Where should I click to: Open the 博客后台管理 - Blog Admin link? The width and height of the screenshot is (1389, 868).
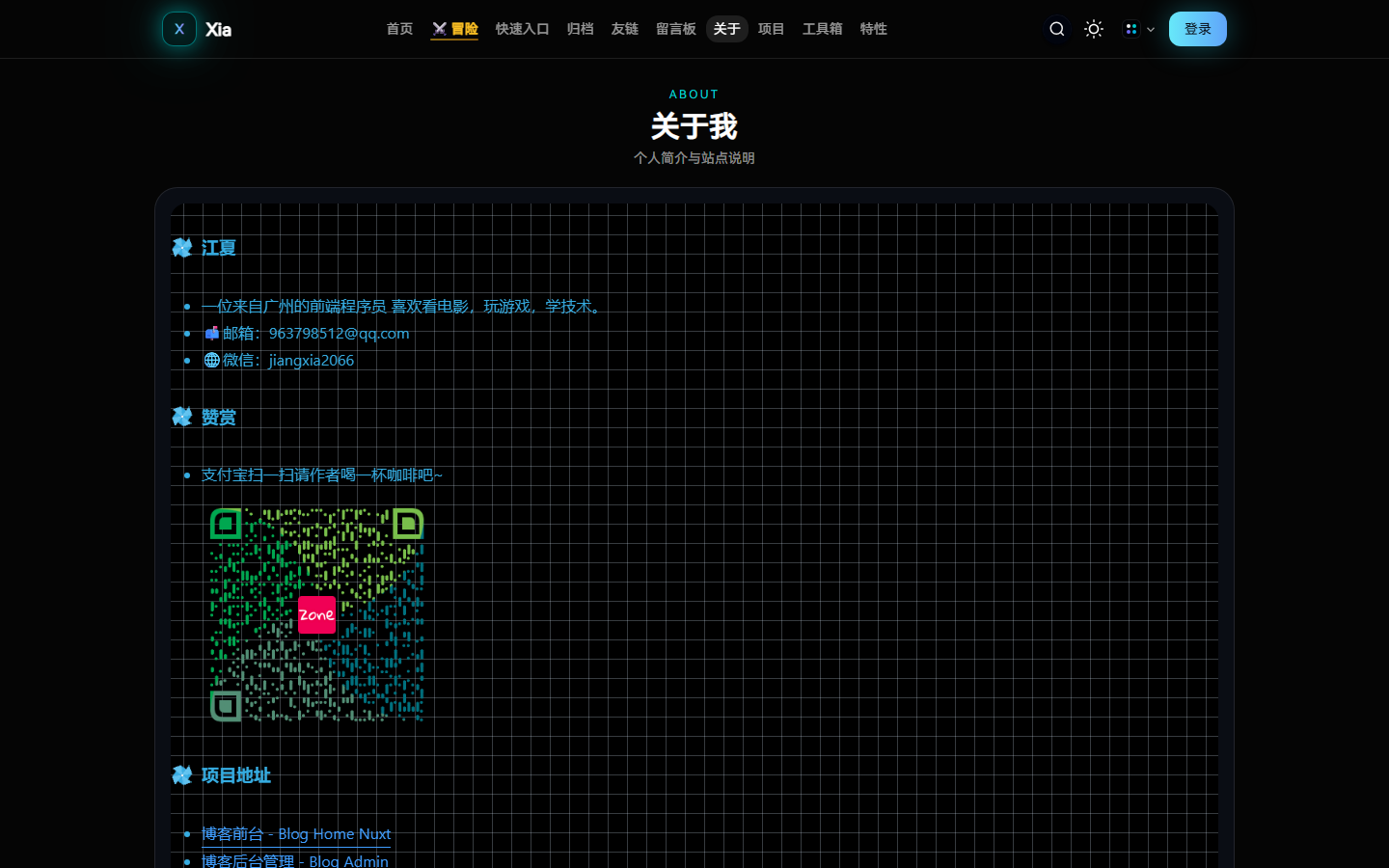tap(295, 860)
